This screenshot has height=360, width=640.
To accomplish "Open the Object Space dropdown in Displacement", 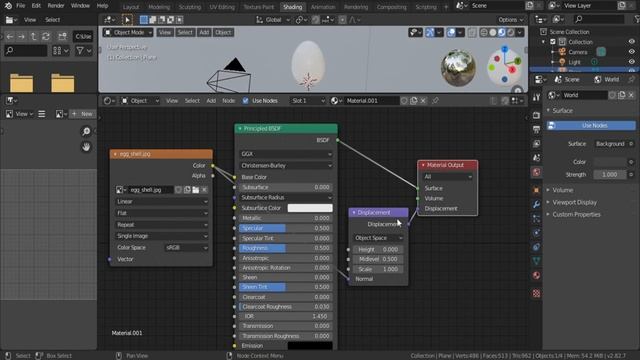I will point(378,238).
